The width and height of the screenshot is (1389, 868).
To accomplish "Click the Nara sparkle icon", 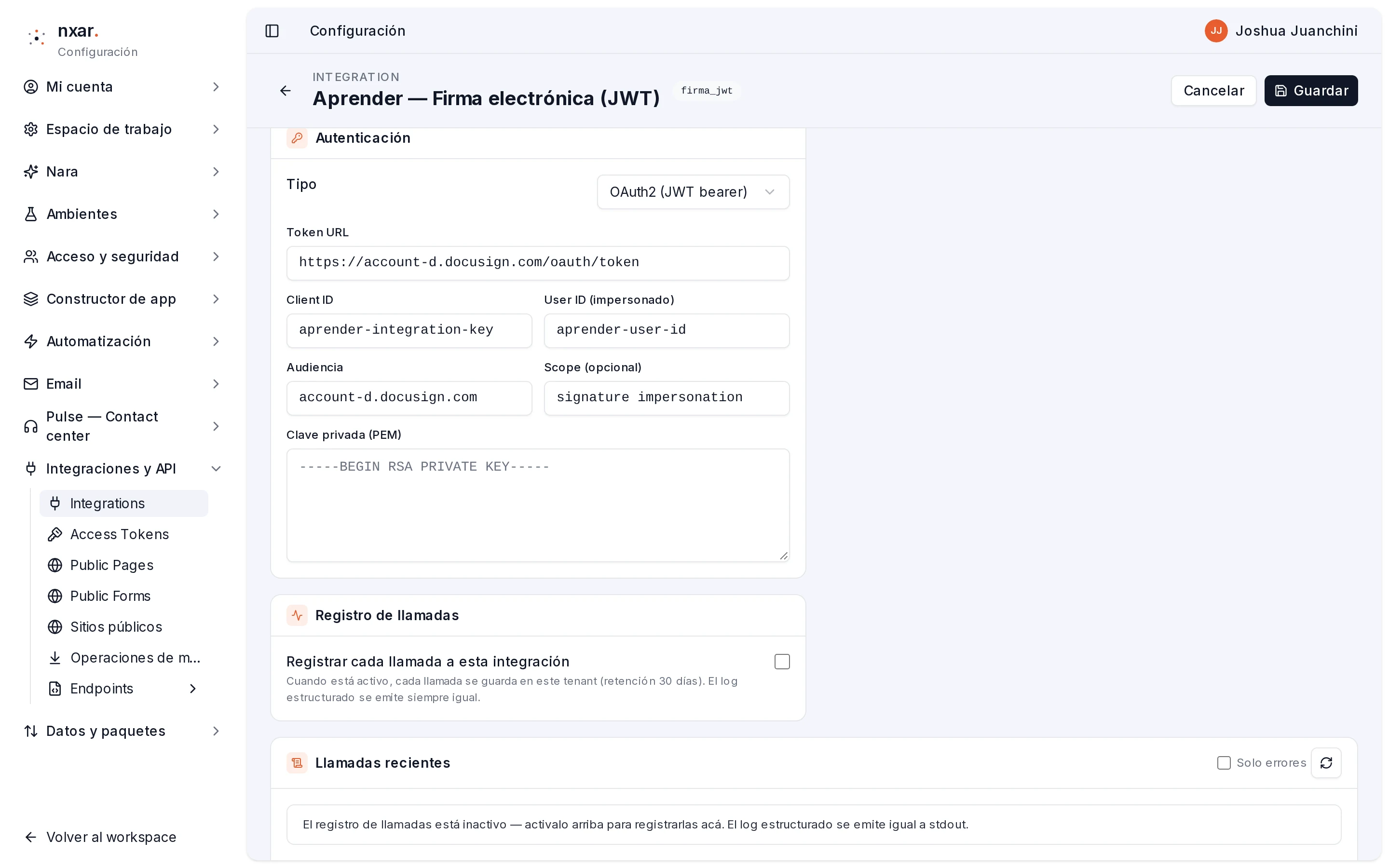I will pos(31,172).
